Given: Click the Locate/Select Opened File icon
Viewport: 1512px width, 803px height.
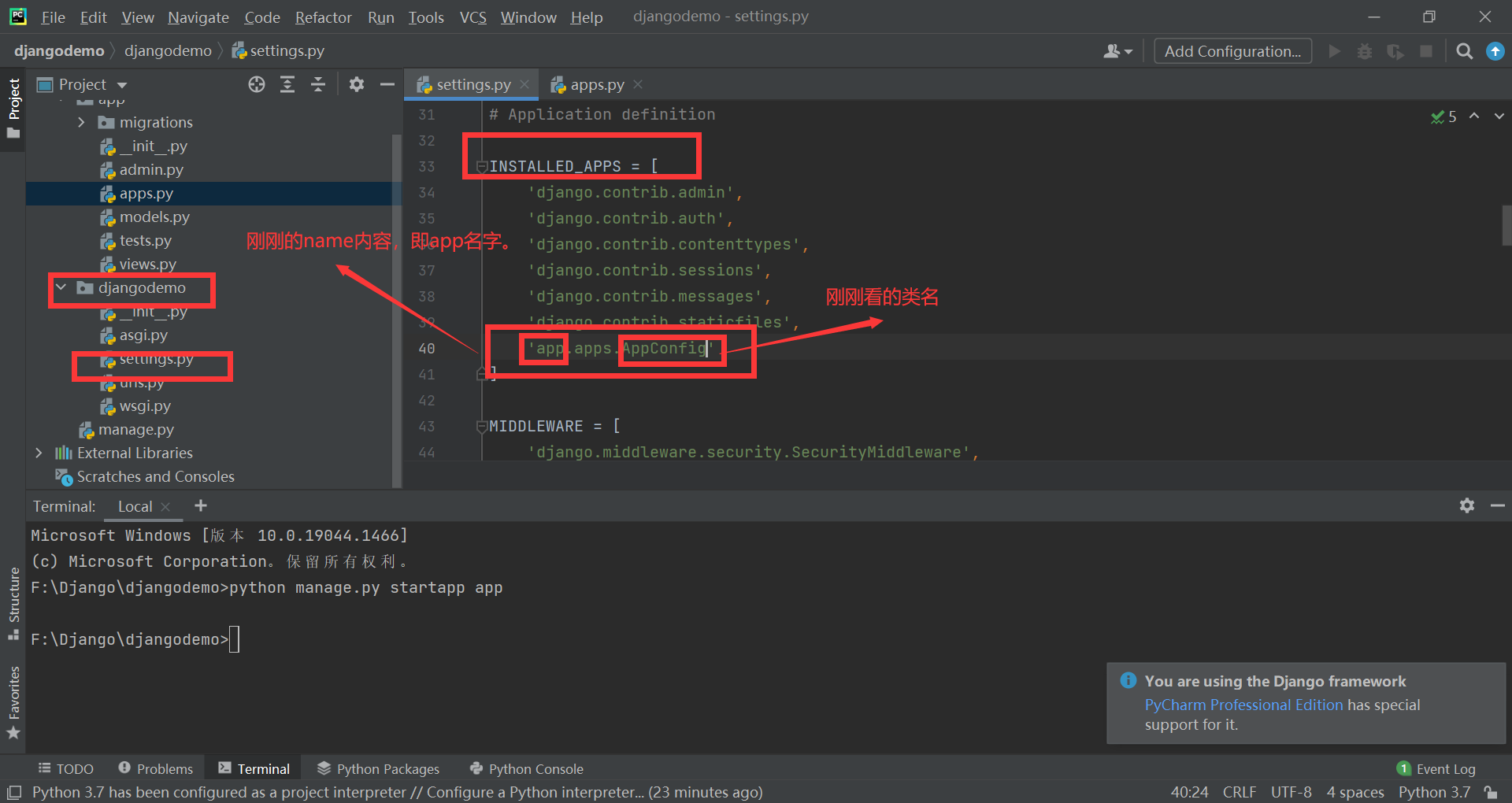Looking at the screenshot, I should point(257,84).
